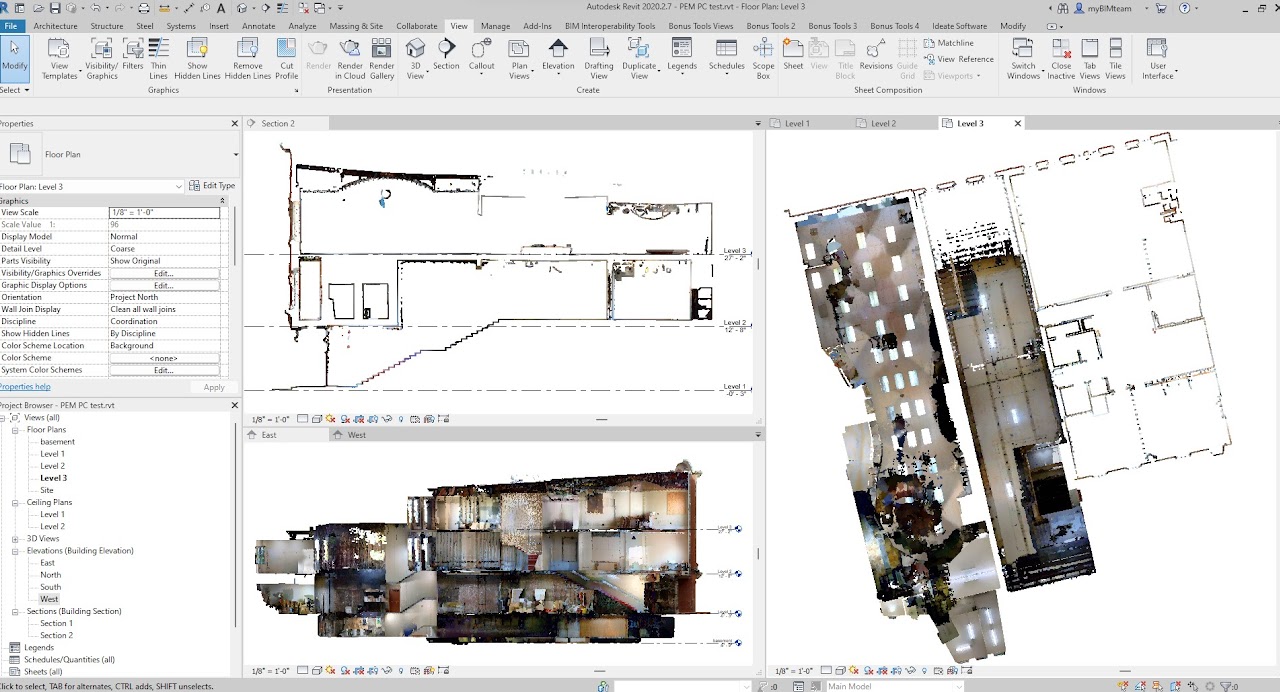This screenshot has height=692, width=1280.
Task: Open the Floor Plan type selector dropdown
Action: tap(236, 155)
